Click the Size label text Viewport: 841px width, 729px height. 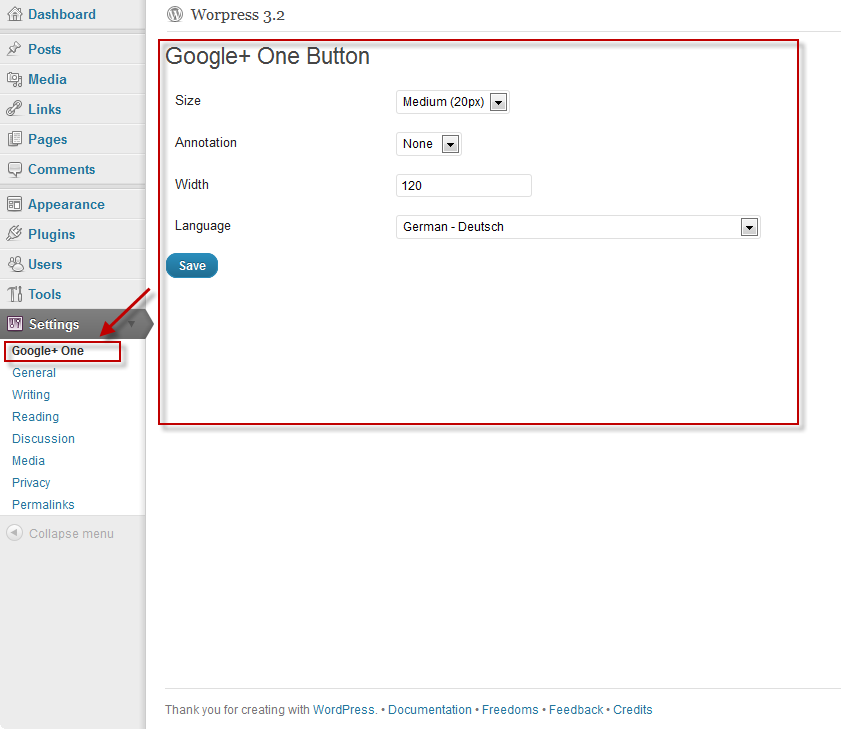point(188,100)
